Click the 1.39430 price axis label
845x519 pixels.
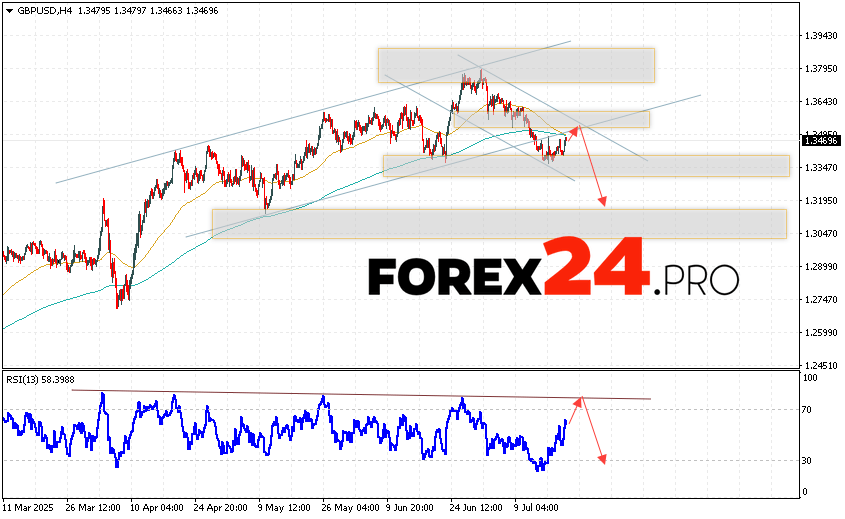pos(820,35)
